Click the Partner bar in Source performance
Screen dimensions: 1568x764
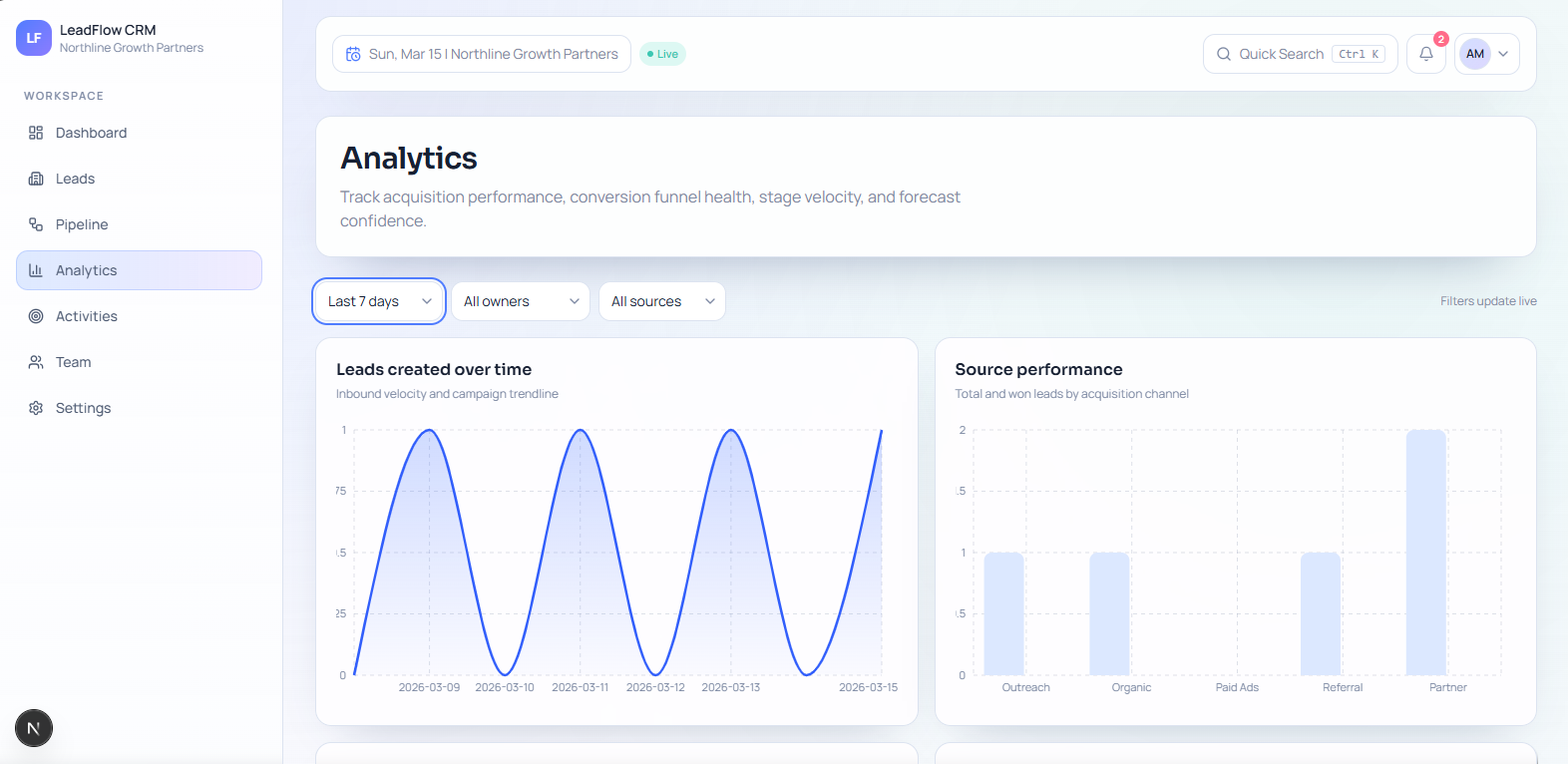(x=1426, y=553)
